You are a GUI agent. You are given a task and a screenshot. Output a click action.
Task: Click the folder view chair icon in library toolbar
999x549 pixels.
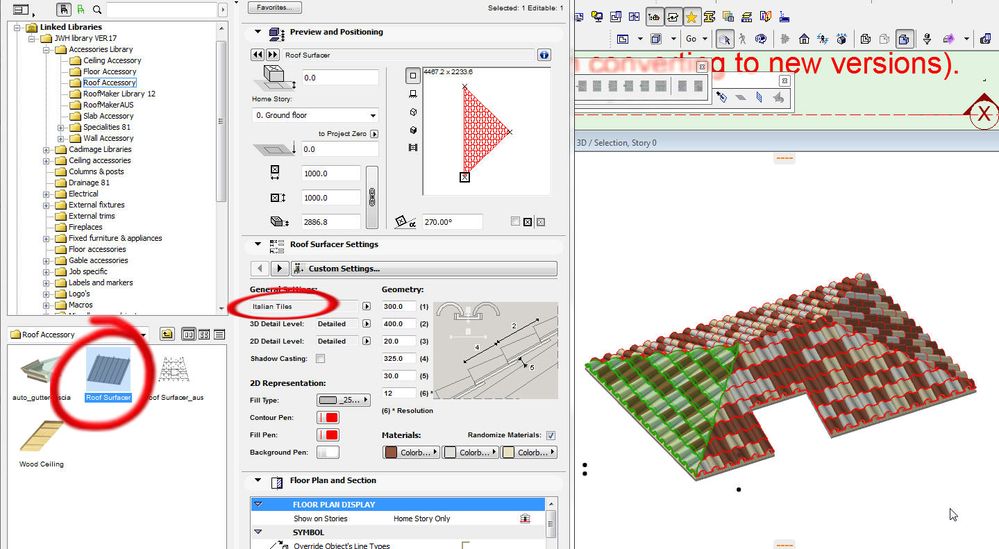tap(64, 10)
